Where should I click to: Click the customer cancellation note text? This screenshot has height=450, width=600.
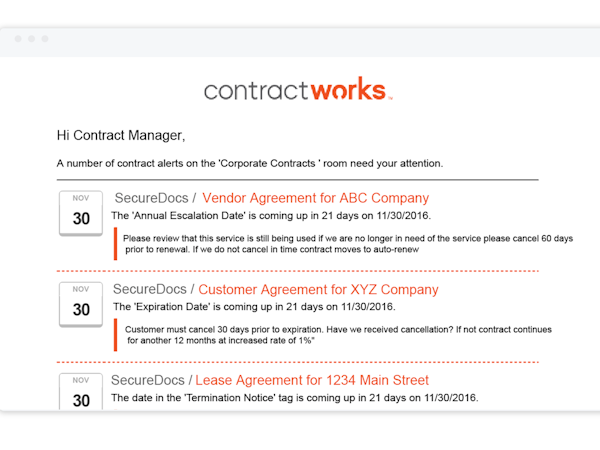(338, 335)
